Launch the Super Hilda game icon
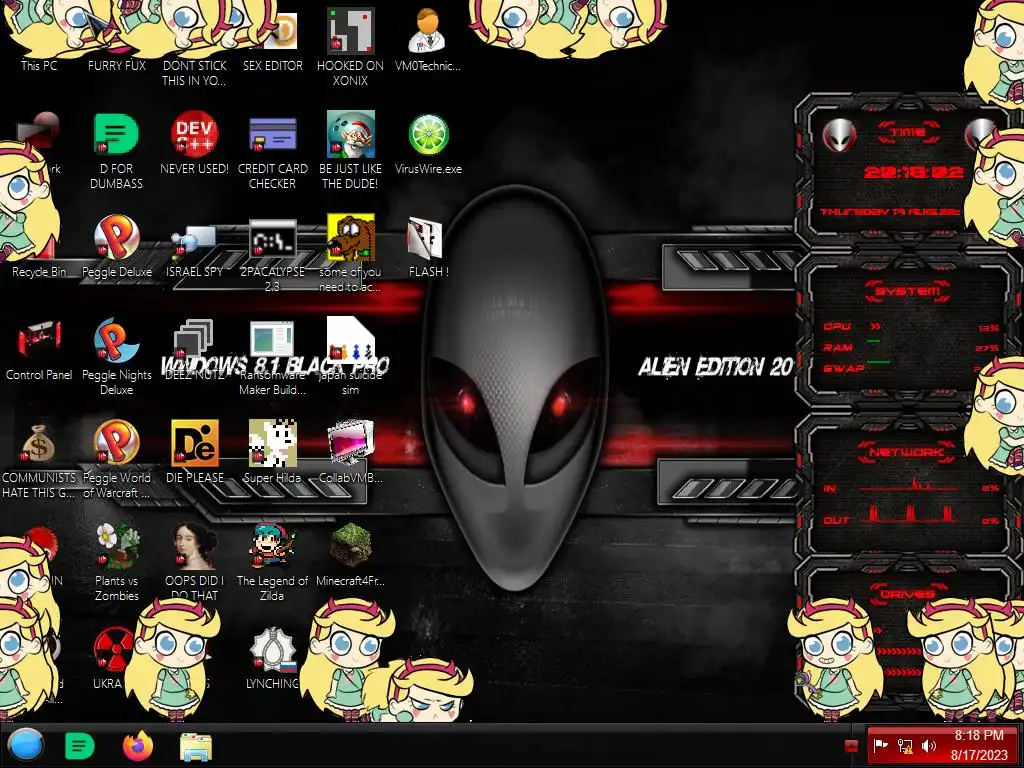 [x=272, y=443]
